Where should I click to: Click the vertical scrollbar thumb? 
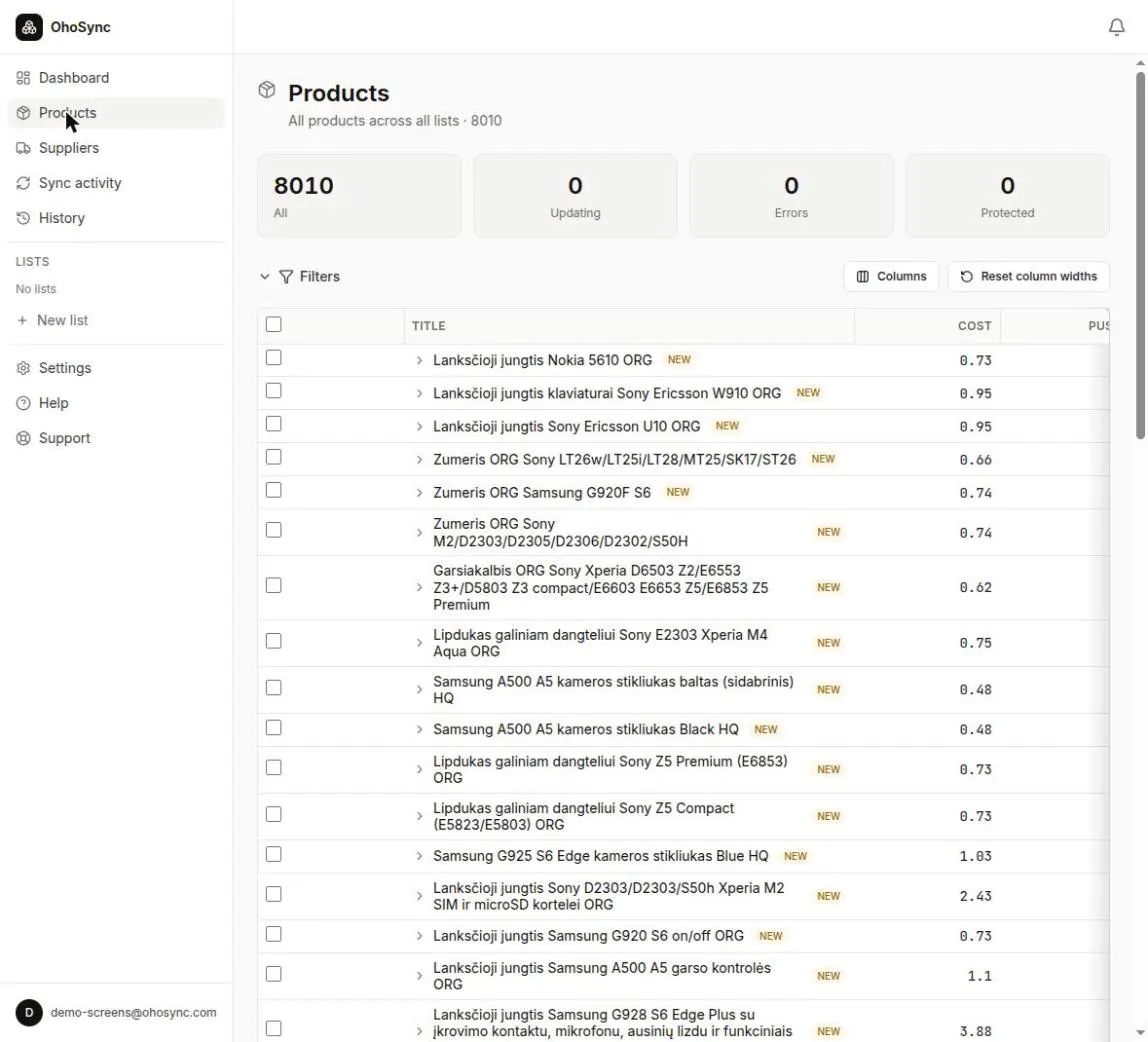[1140, 255]
